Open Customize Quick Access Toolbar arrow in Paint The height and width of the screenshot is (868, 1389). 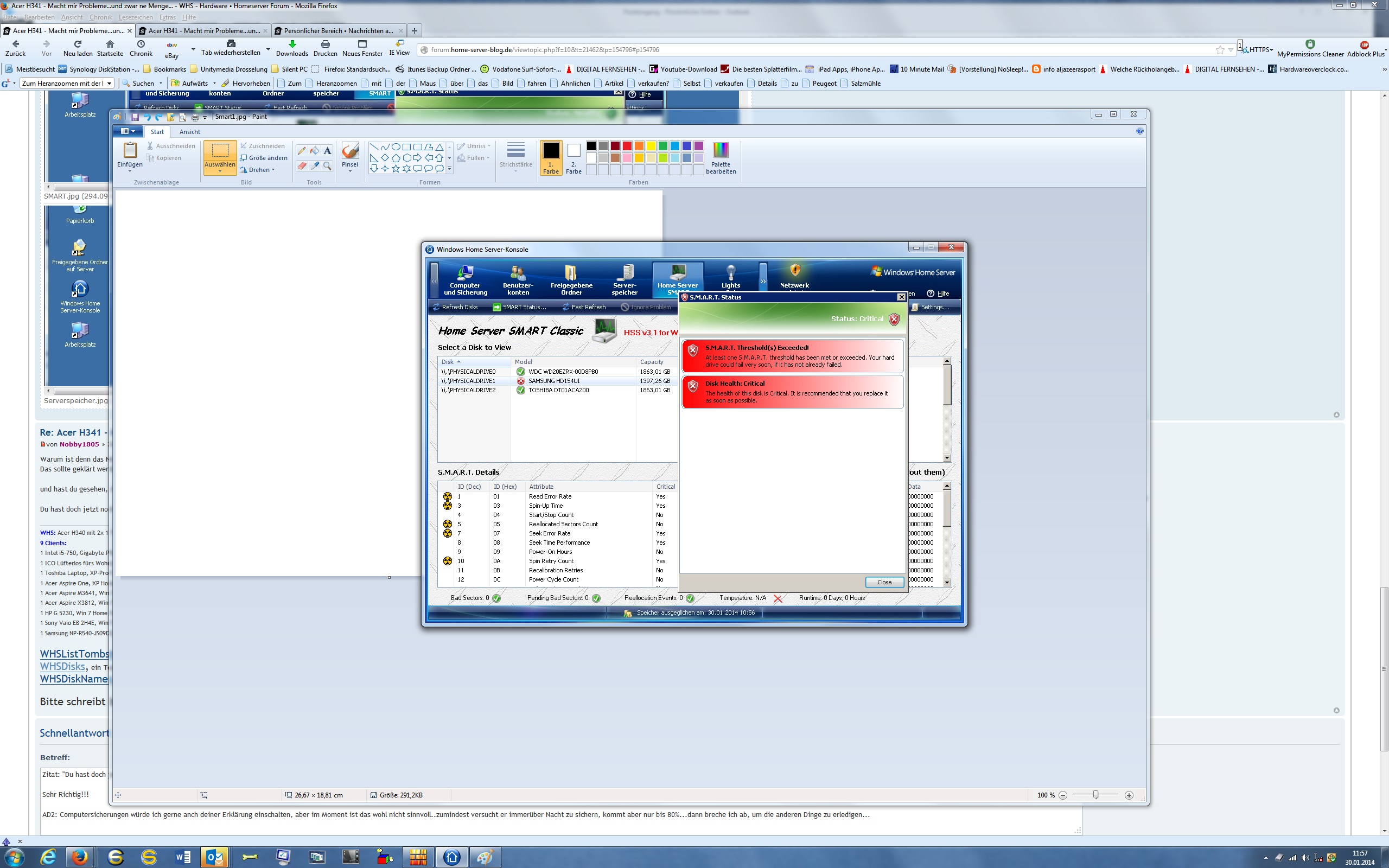click(205, 117)
